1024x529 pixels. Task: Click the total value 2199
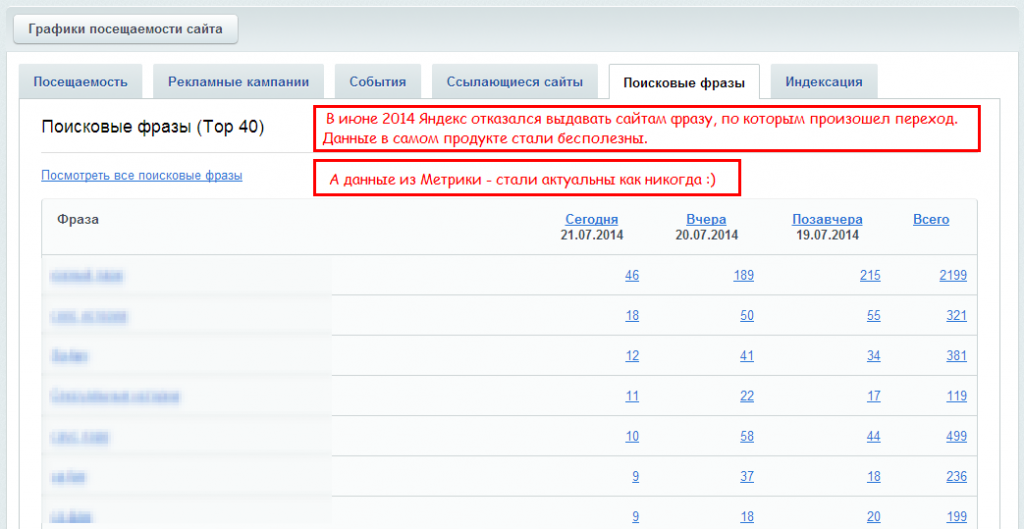[953, 275]
